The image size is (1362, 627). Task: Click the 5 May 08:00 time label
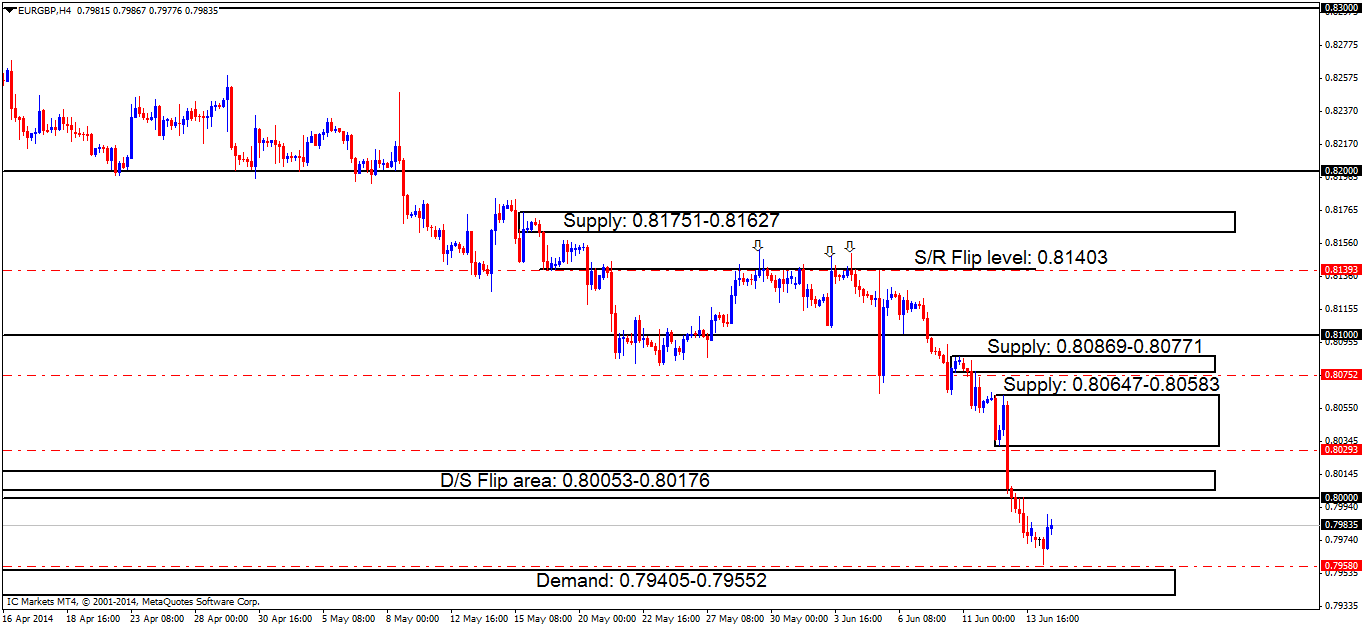(x=349, y=619)
